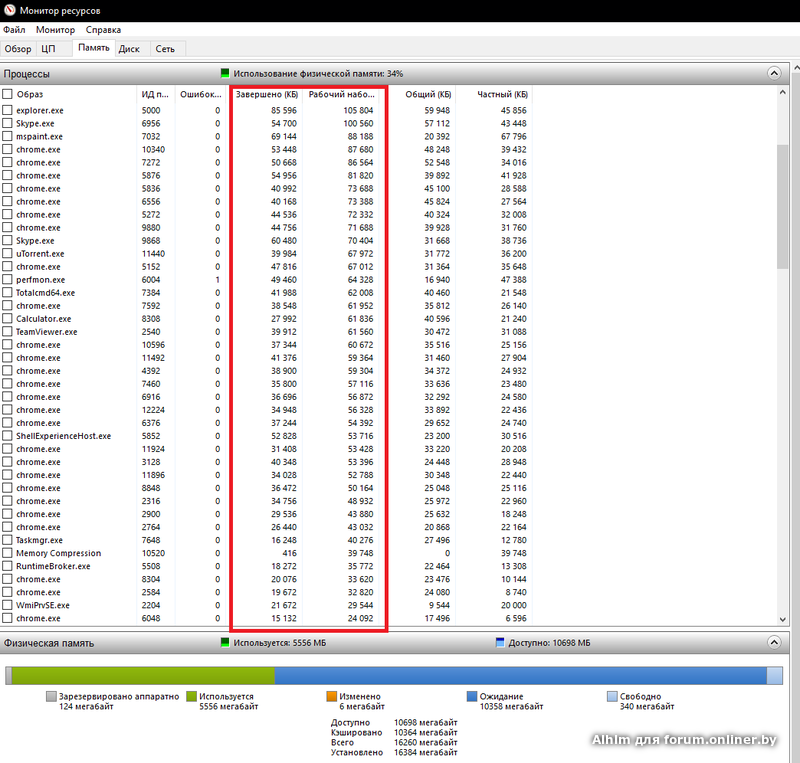Click the orange Изменено legend swatch
800x763 pixels.
click(332, 696)
